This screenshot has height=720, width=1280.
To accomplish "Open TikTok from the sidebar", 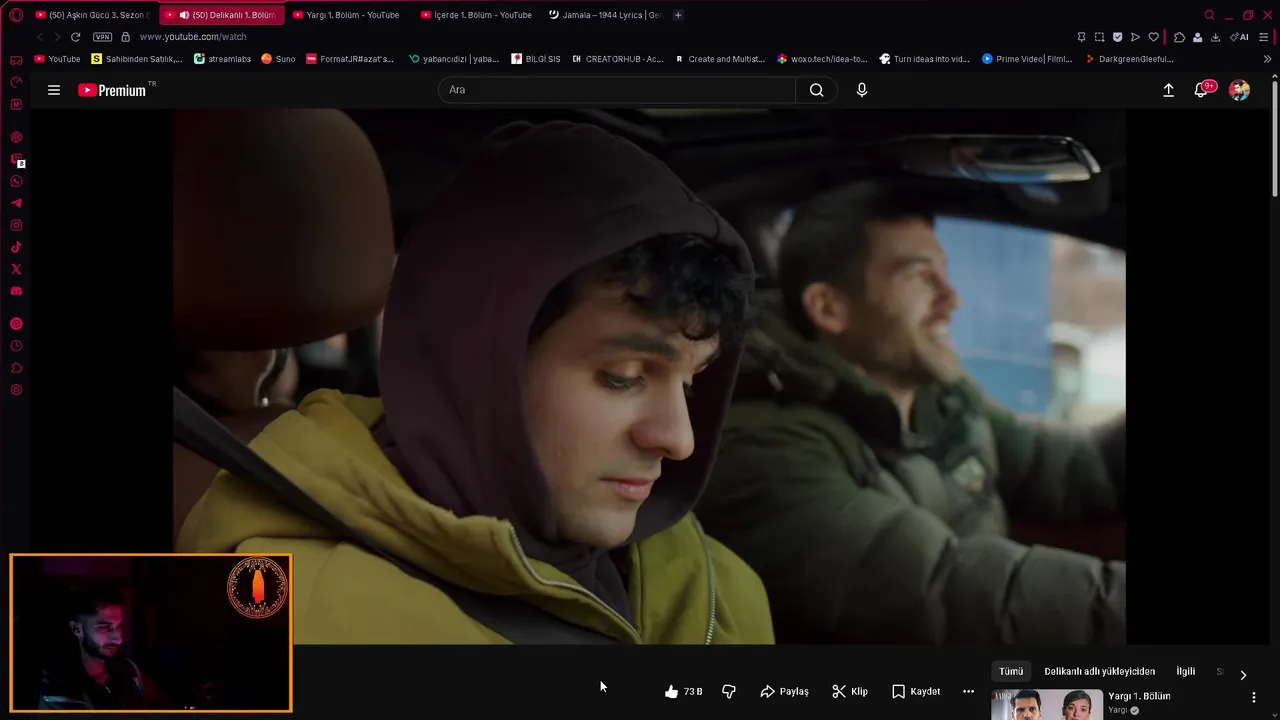I will (16, 247).
